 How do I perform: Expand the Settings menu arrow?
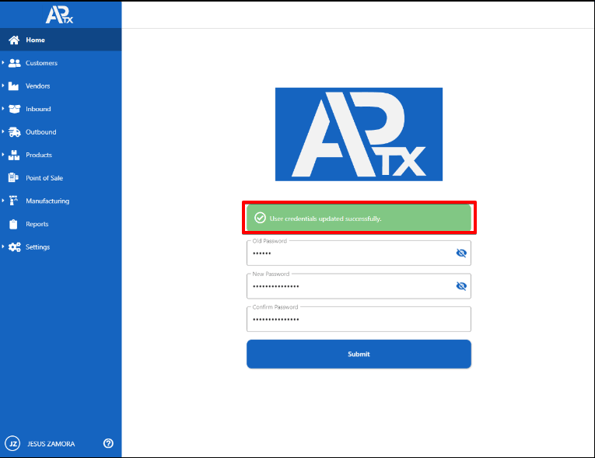click(x=3, y=247)
